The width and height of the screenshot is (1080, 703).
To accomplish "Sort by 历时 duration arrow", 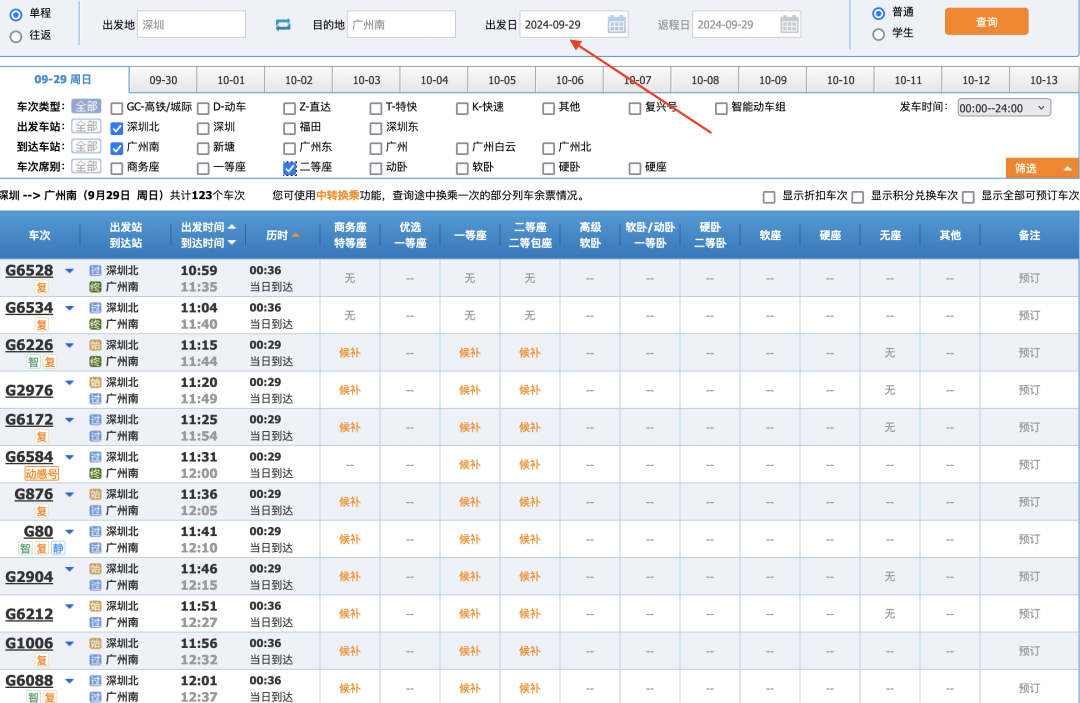I will (x=295, y=235).
